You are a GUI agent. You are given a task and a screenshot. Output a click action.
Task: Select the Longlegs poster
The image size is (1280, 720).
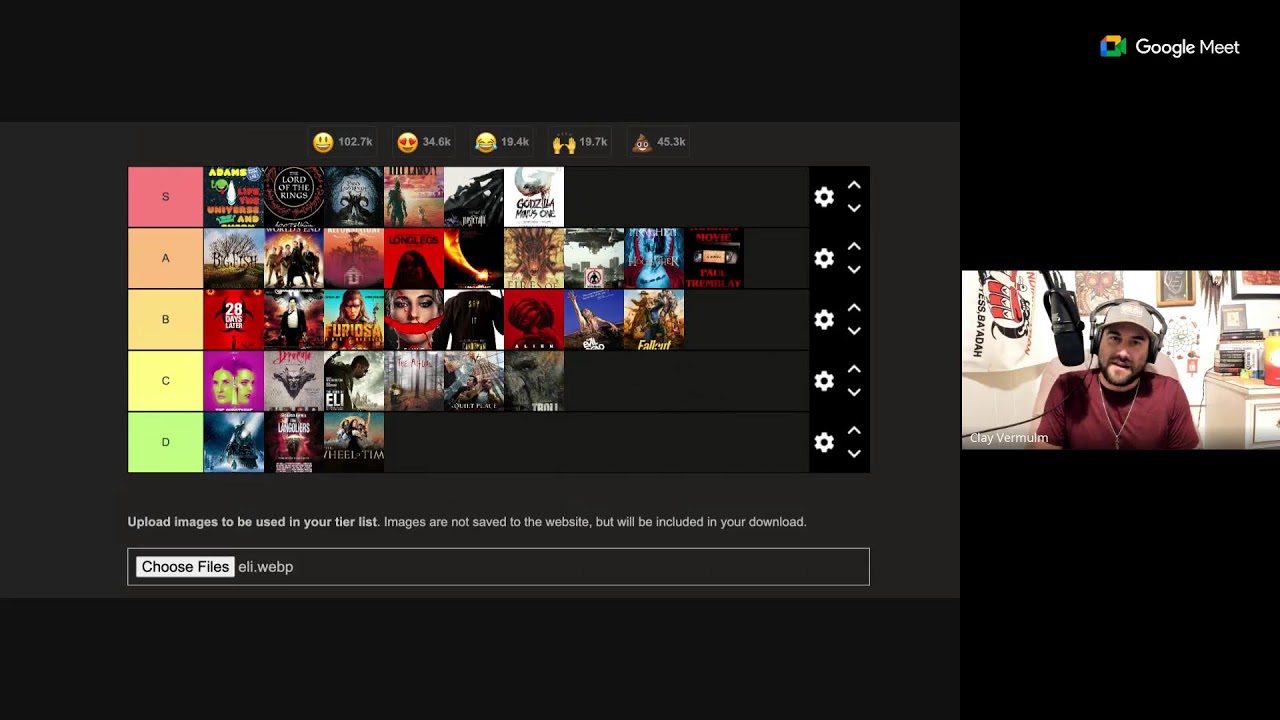pyautogui.click(x=414, y=258)
